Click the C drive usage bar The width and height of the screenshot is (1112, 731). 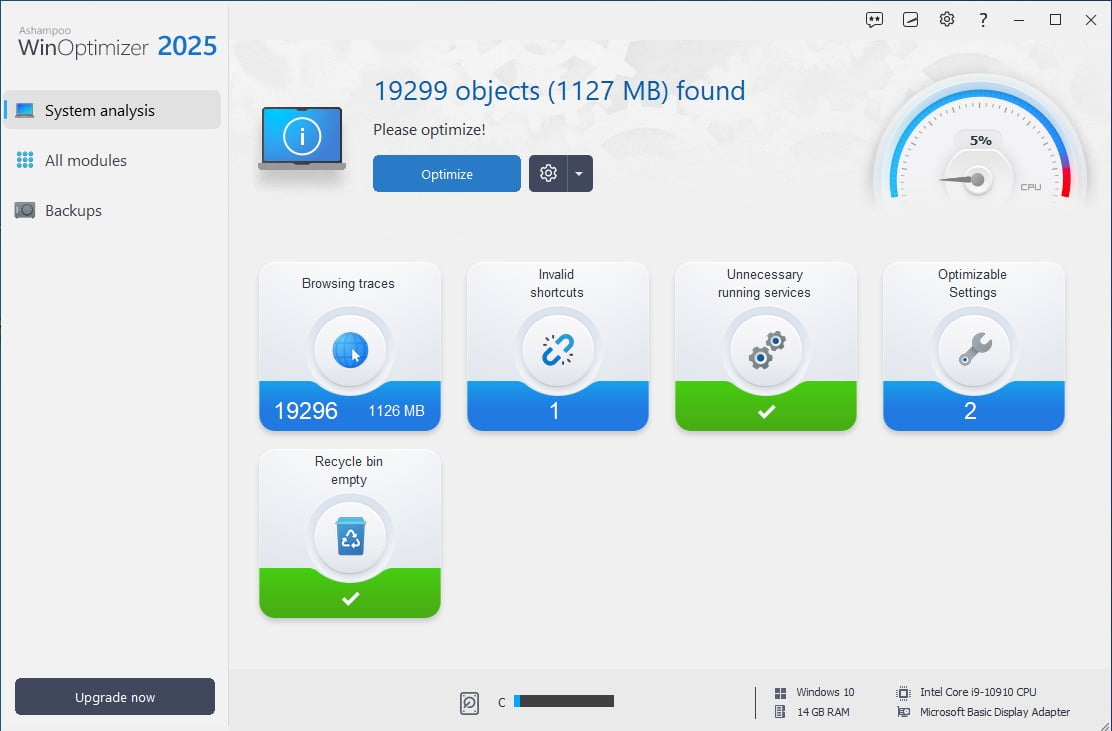coord(564,701)
